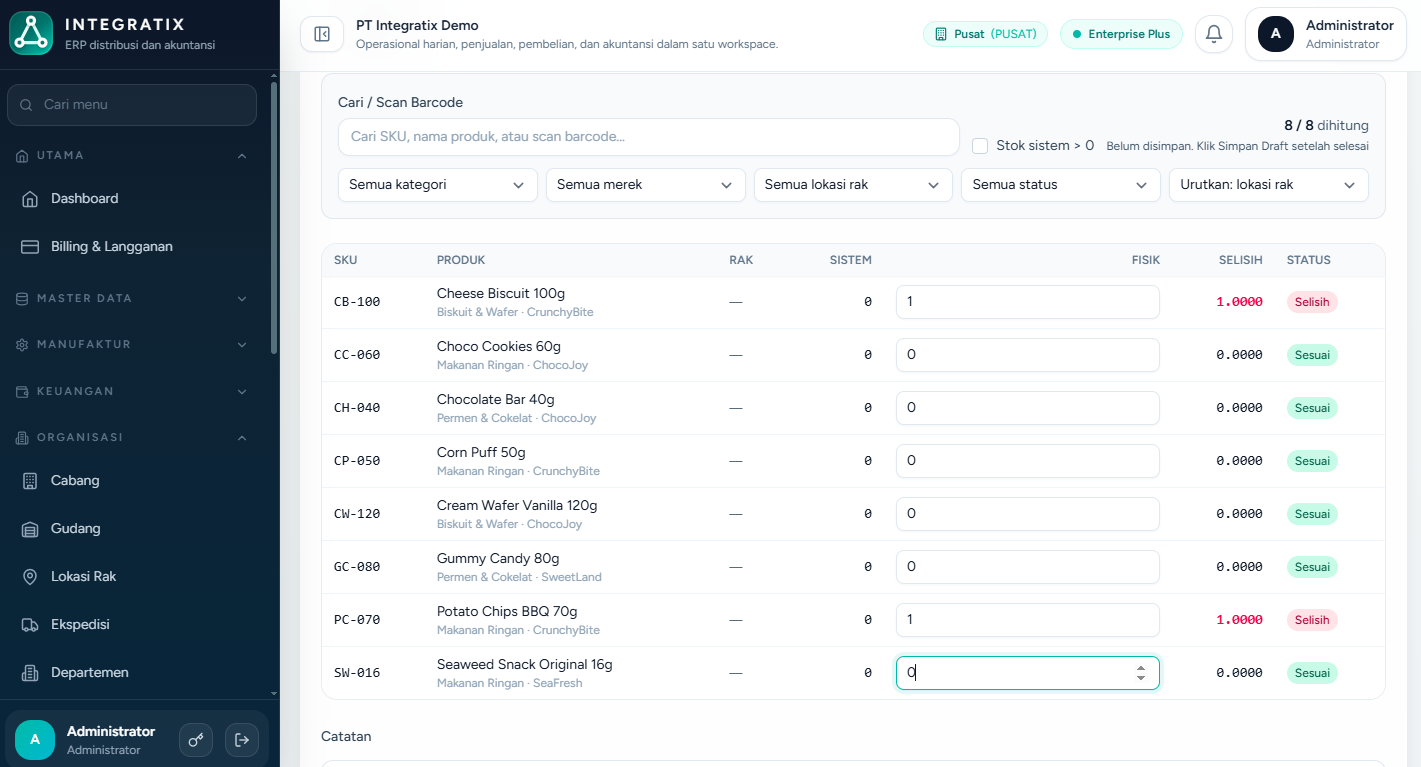Screen dimensions: 1421x767
Task: Expand the KEUANGAN section
Action: click(132, 392)
